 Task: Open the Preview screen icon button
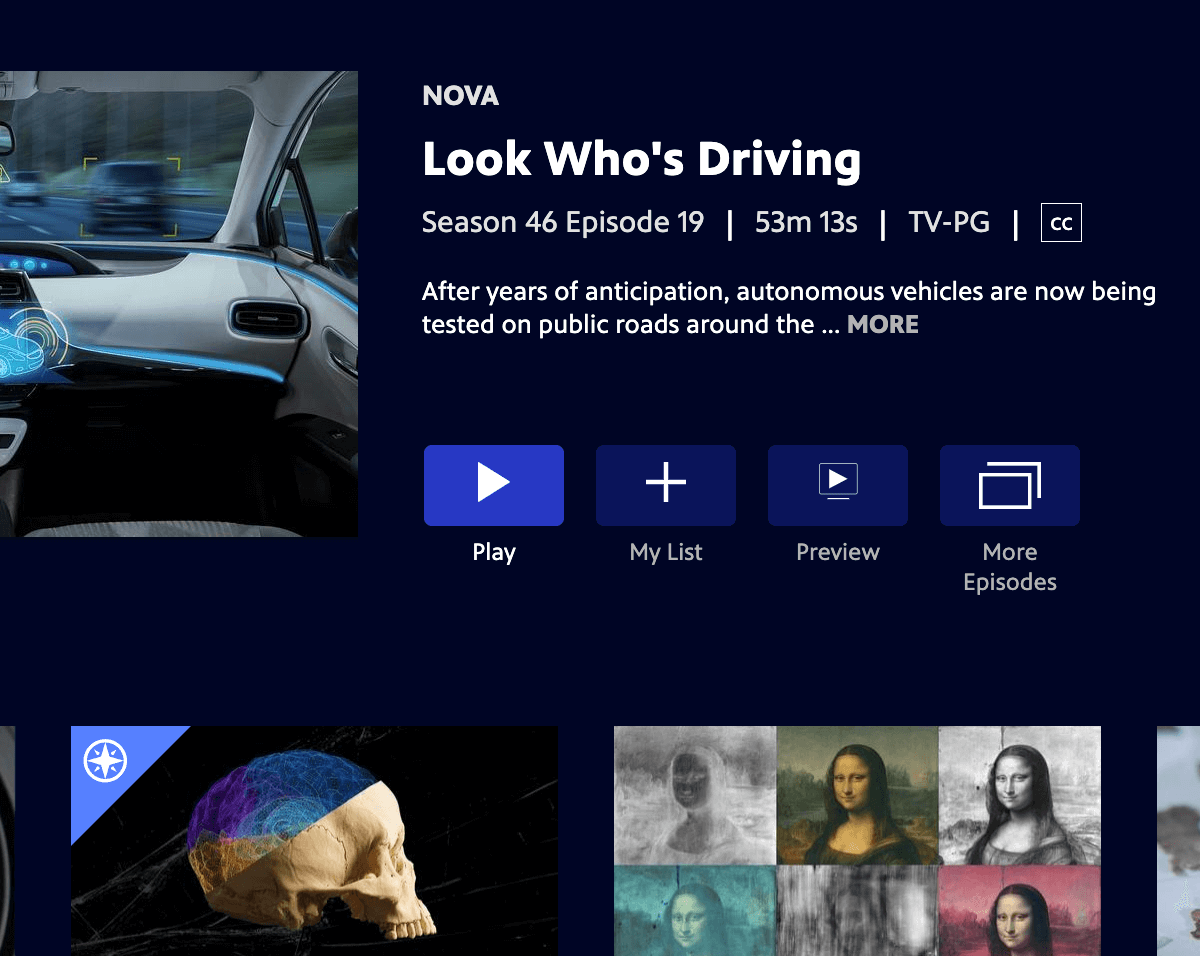(x=838, y=485)
